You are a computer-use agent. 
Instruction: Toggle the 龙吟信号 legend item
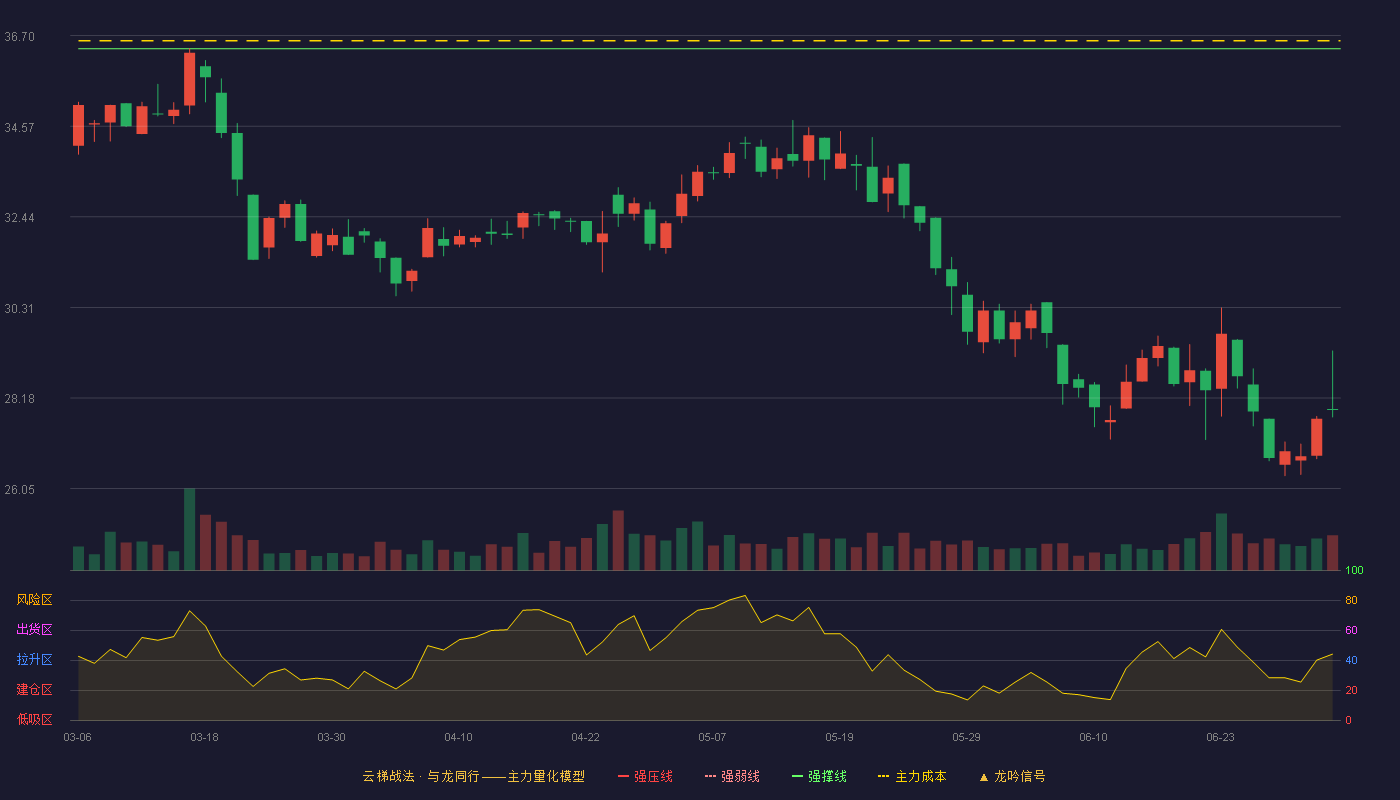(1012, 776)
